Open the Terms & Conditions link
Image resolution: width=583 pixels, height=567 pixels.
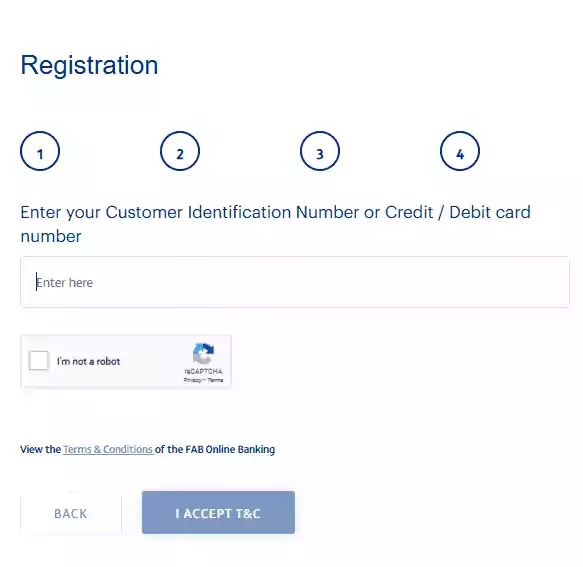tap(108, 449)
